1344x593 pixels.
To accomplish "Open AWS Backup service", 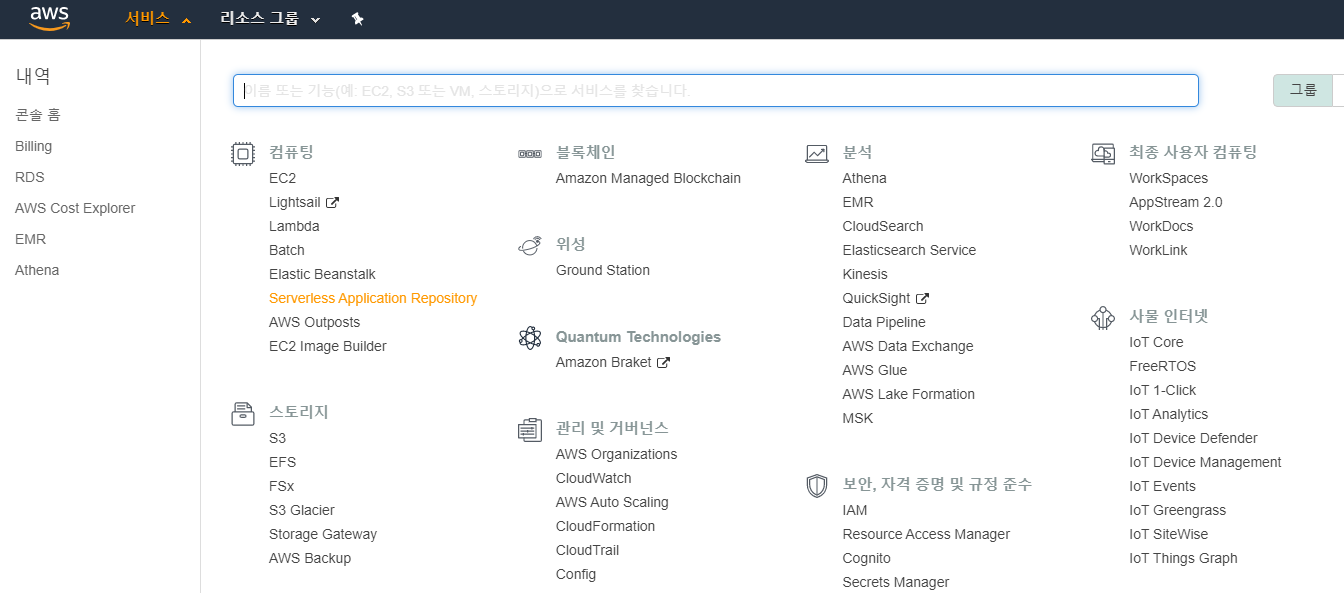I will (310, 558).
